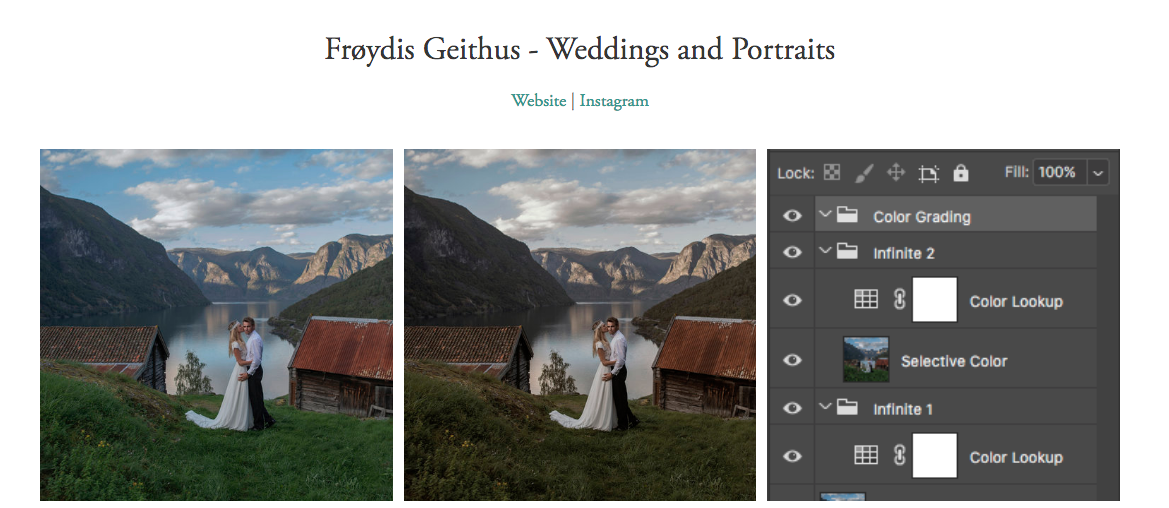Collapse the Infinite 1 group chevron
The height and width of the screenshot is (508, 1169).
(825, 407)
